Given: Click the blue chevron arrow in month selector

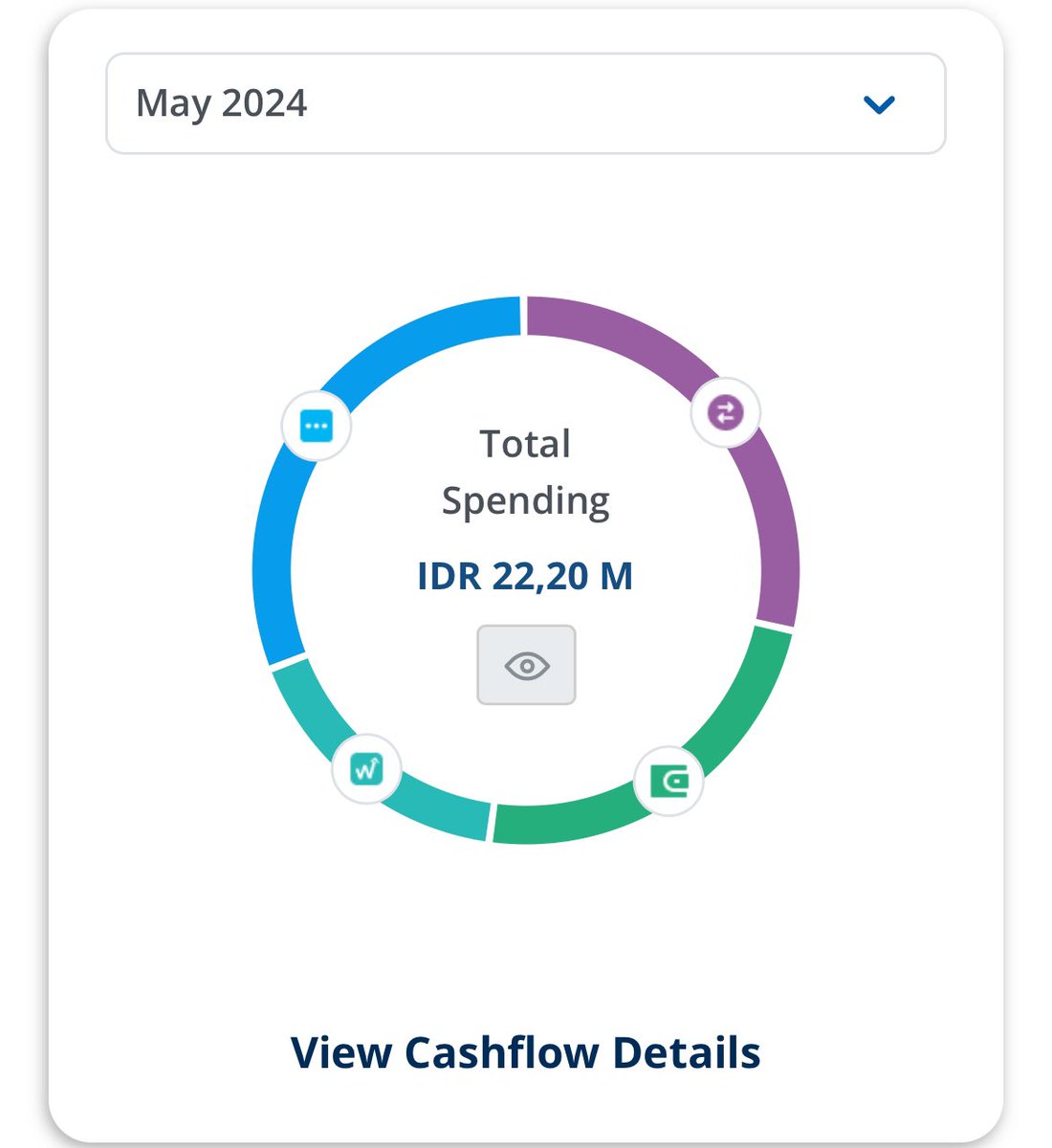Looking at the screenshot, I should (879, 104).
